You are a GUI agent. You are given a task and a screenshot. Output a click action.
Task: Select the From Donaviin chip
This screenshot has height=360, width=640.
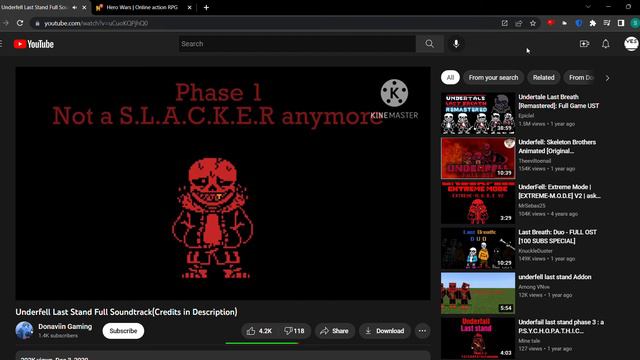pos(581,78)
